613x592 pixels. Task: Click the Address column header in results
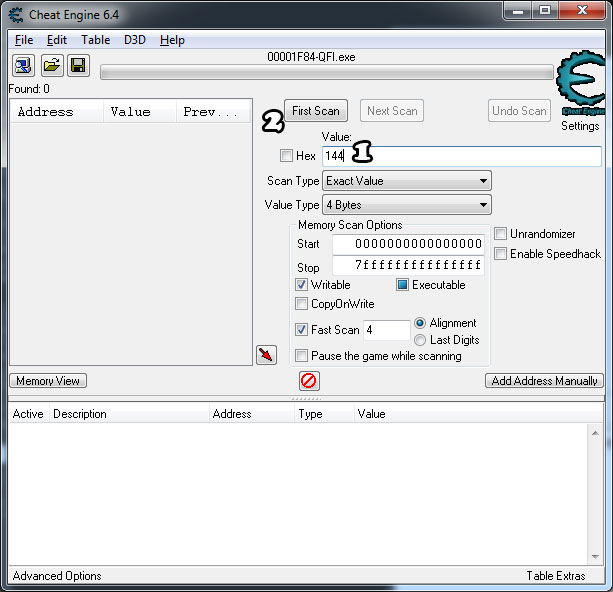coord(57,112)
